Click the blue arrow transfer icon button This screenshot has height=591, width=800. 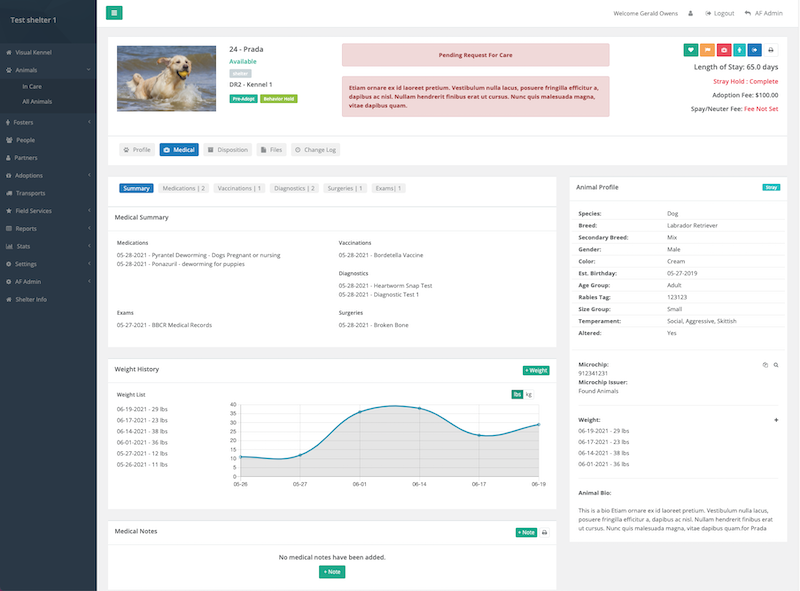[754, 49]
